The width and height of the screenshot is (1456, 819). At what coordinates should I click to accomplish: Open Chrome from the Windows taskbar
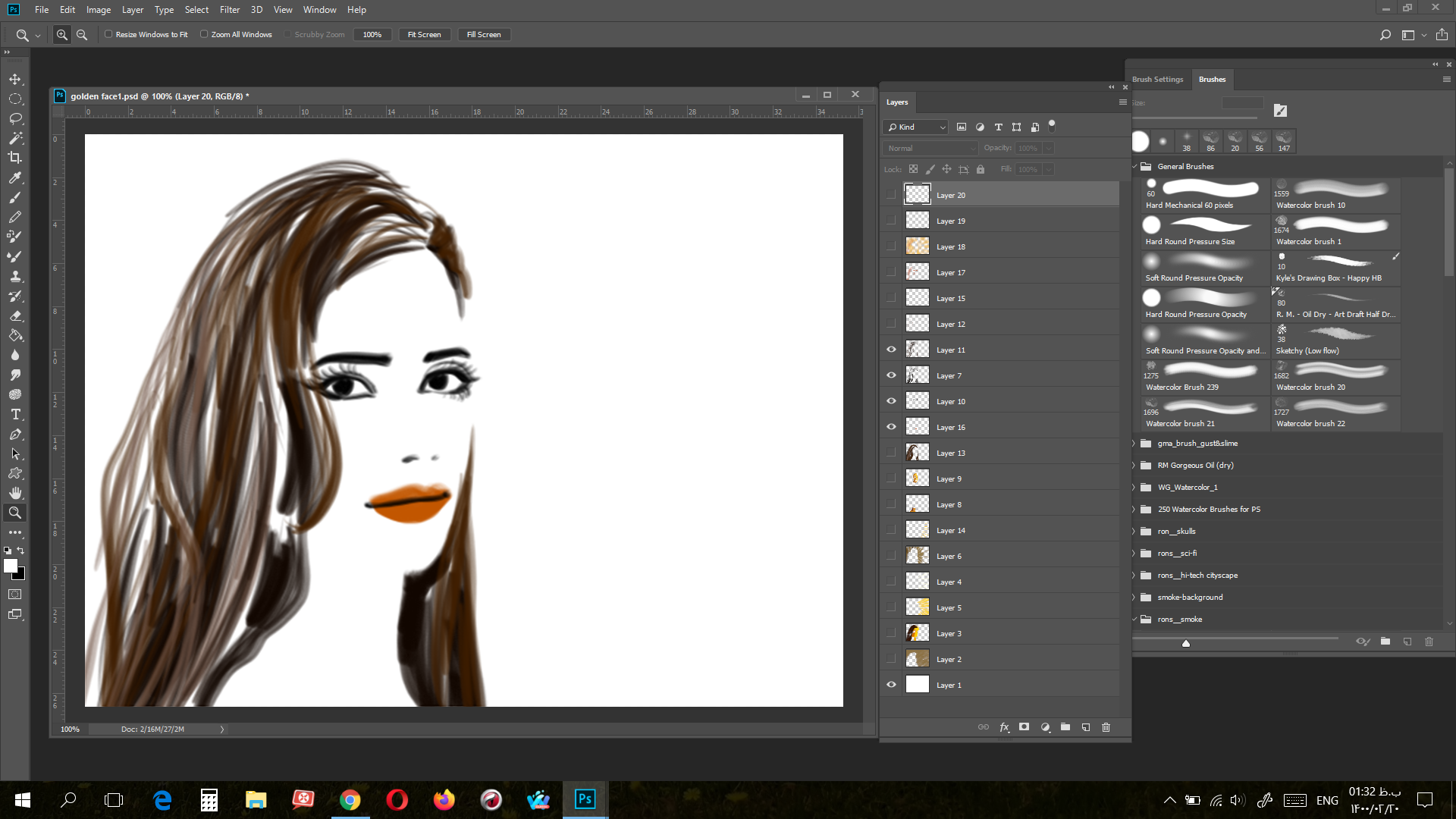tap(350, 799)
